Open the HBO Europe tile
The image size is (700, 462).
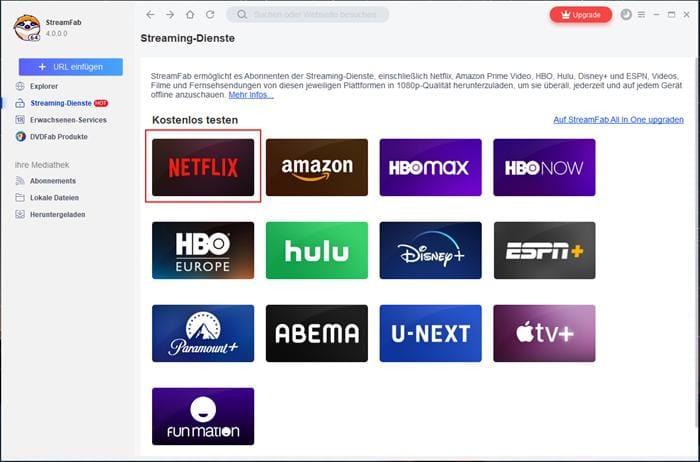click(x=203, y=250)
